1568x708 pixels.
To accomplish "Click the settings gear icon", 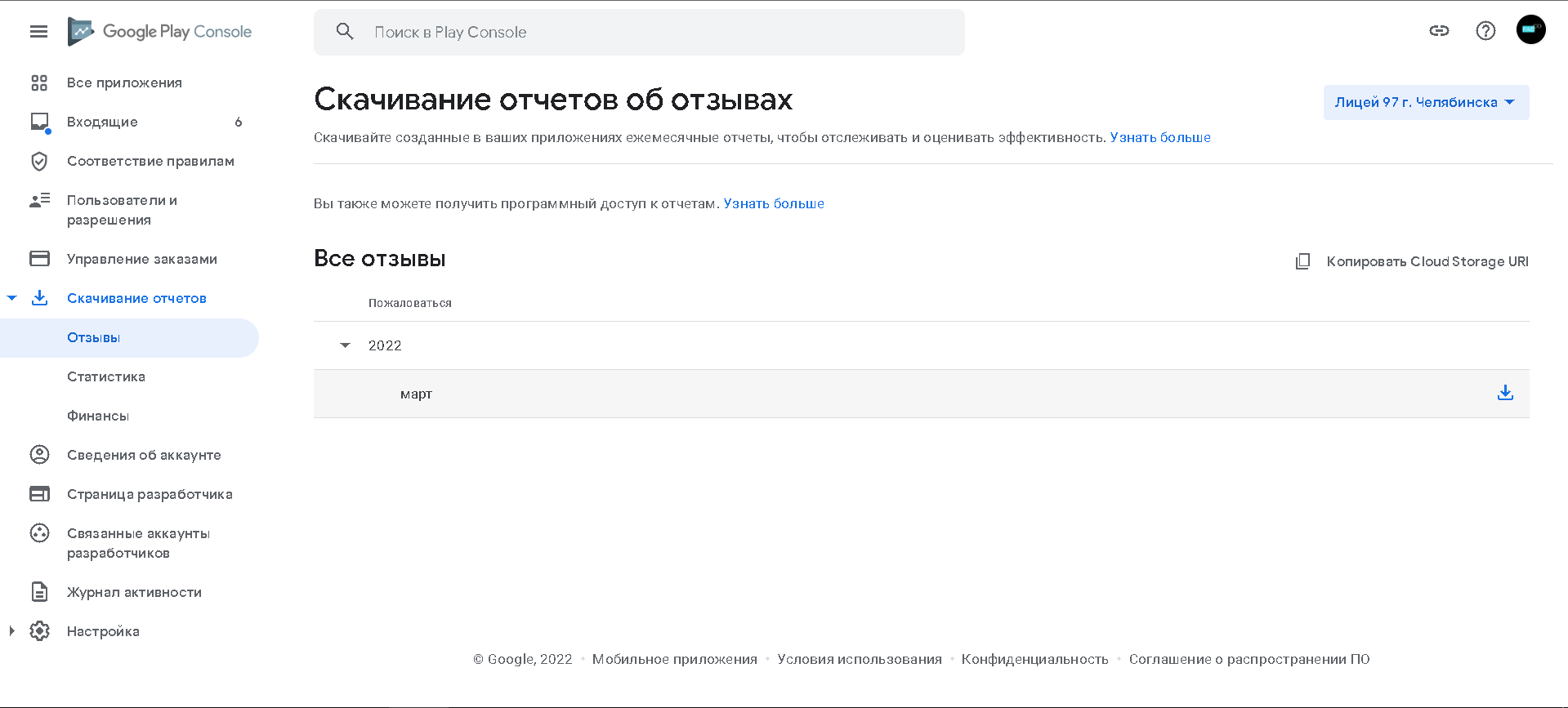I will pyautogui.click(x=39, y=631).
